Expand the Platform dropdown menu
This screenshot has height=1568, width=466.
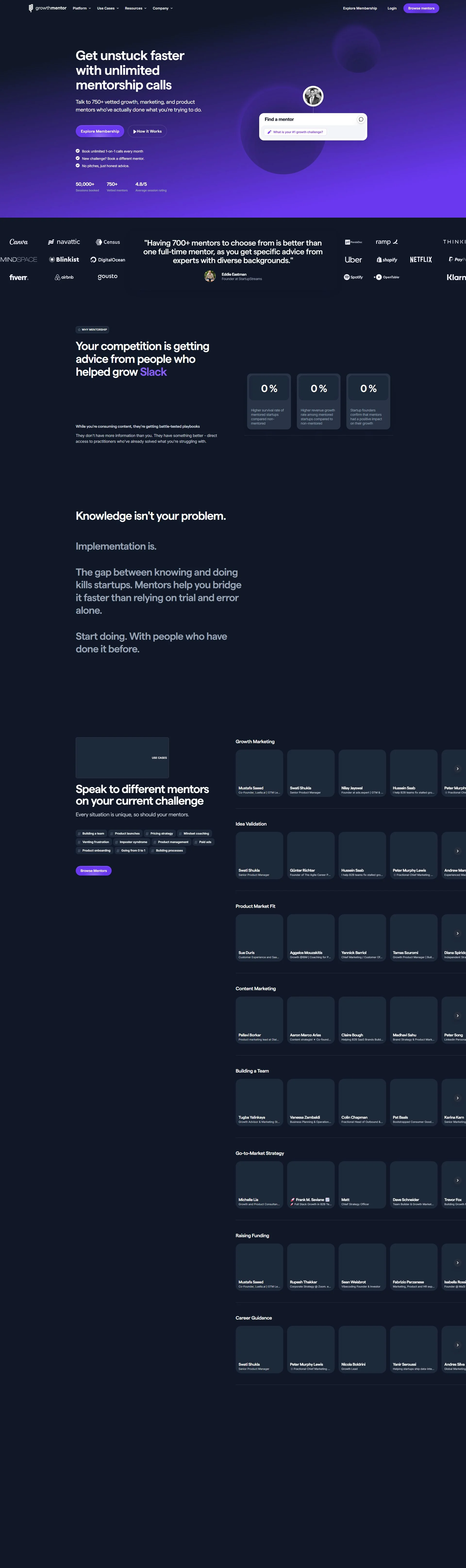(x=82, y=9)
